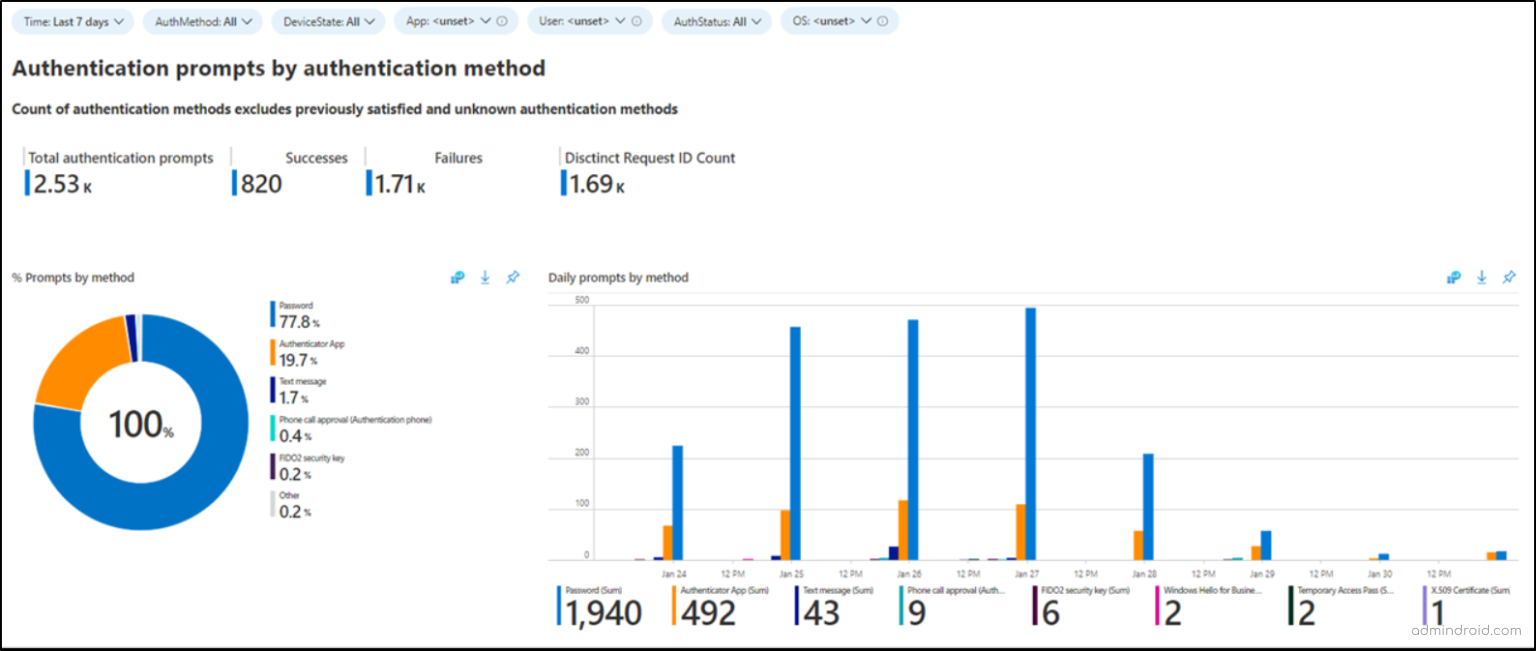Export the Daily prompts by method chart
Viewport: 1536px width, 651px height.
pos(1481,278)
